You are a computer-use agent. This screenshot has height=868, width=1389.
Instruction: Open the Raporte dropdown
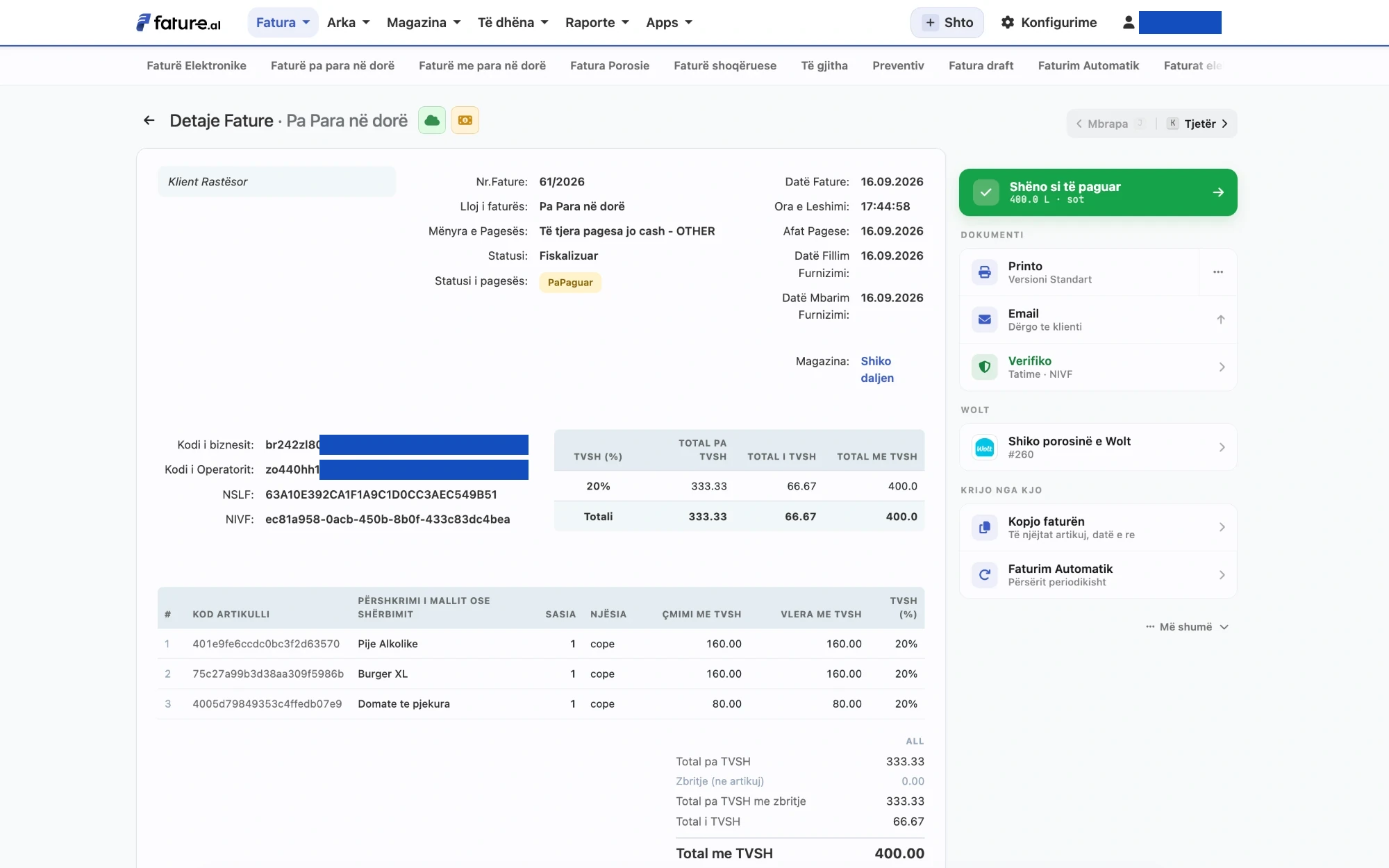point(597,22)
